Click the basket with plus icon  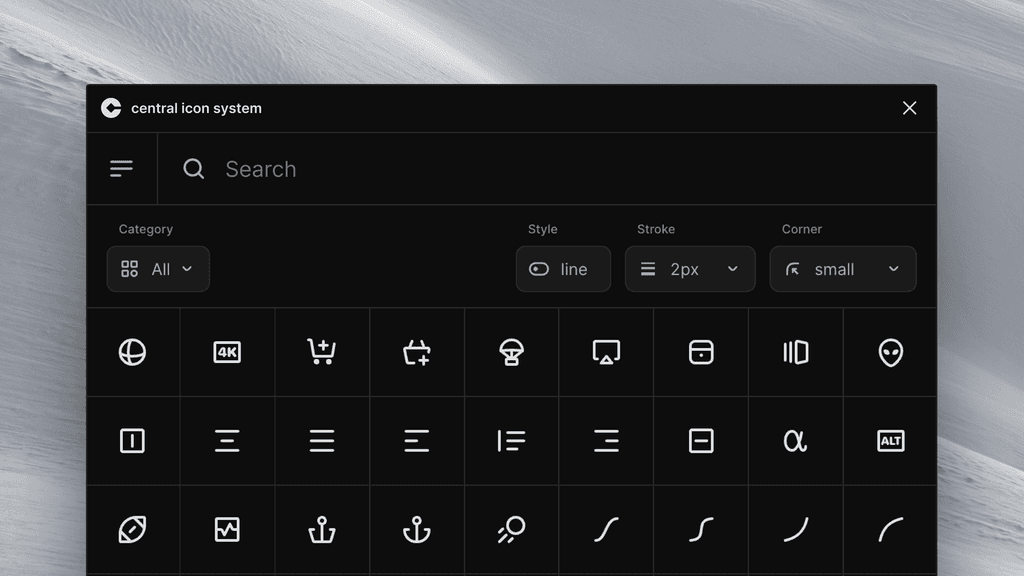[x=417, y=352]
